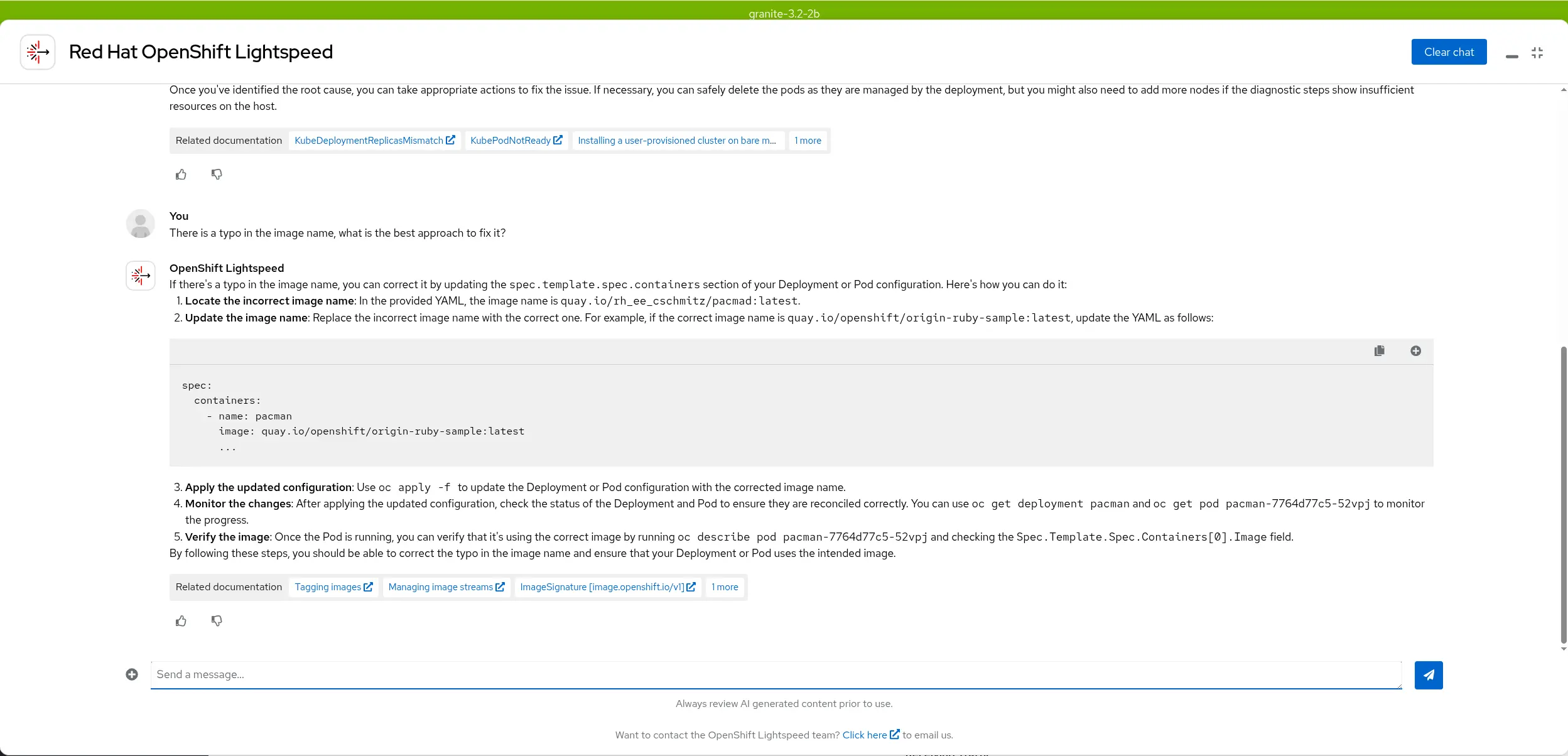The height and width of the screenshot is (756, 1568).
Task: Click the Red Hat OpenShift Lightspeed logo
Action: pyautogui.click(x=38, y=52)
